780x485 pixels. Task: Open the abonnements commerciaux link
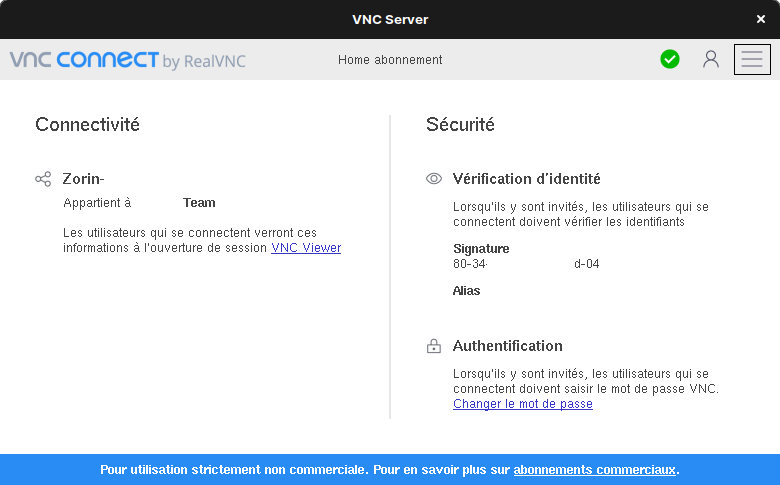[595, 469]
